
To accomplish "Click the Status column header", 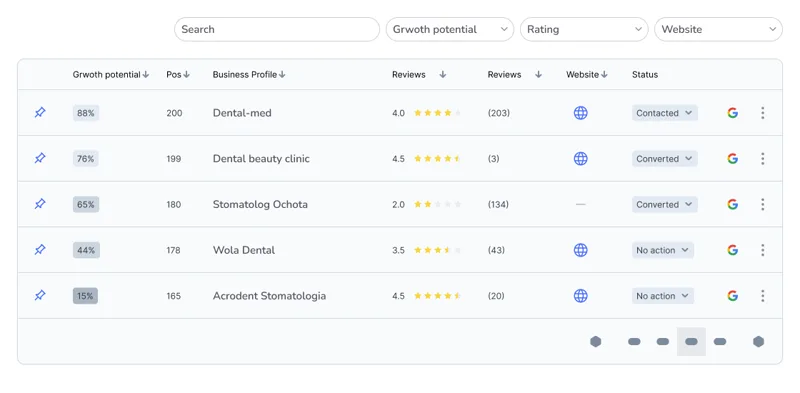I will coord(645,75).
